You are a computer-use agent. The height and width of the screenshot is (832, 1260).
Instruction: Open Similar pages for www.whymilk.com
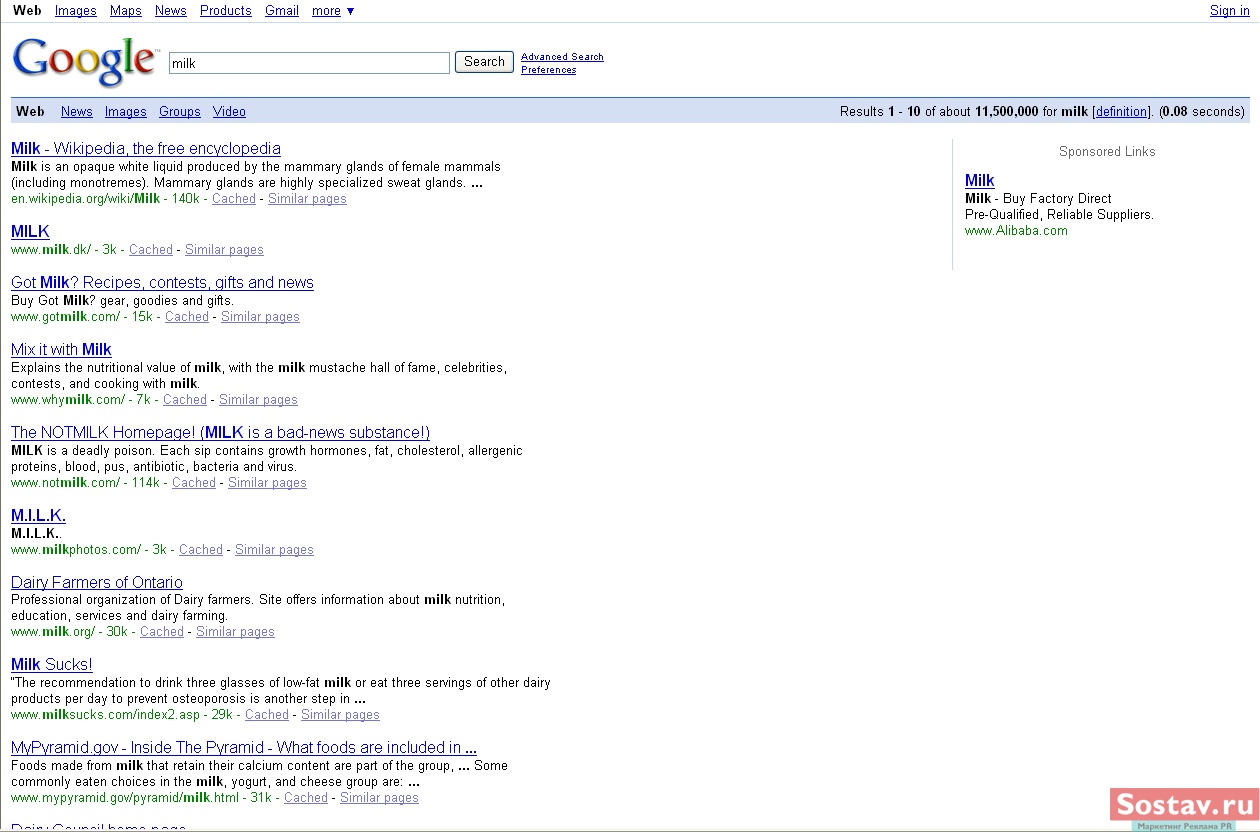click(x=258, y=400)
